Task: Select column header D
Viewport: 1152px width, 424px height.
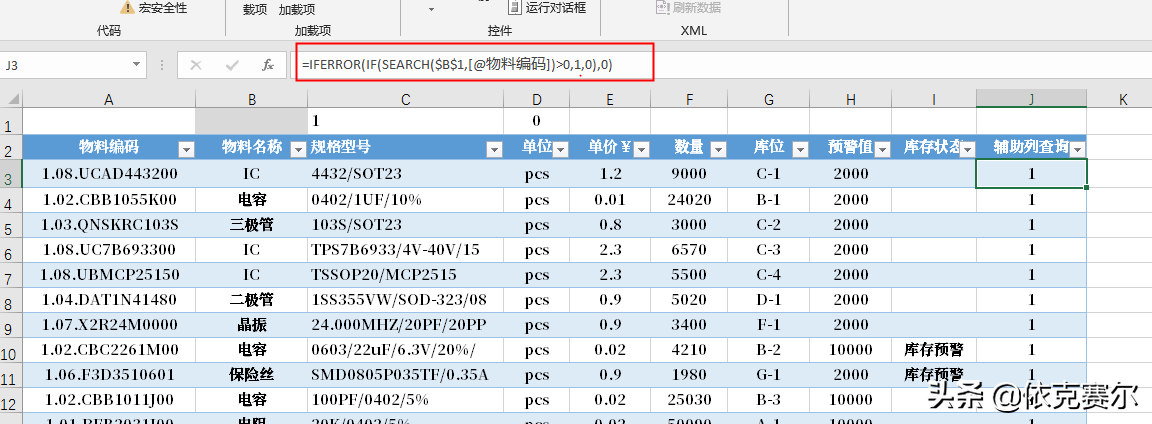Action: [x=536, y=99]
